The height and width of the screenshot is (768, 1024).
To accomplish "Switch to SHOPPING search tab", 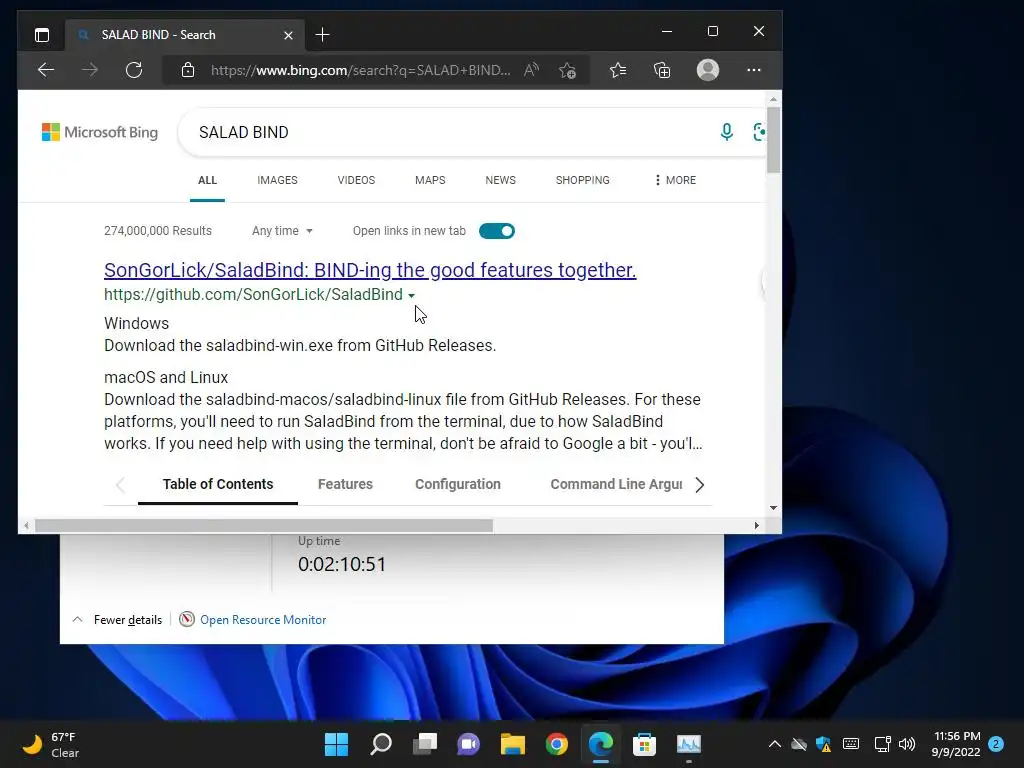I will (583, 180).
